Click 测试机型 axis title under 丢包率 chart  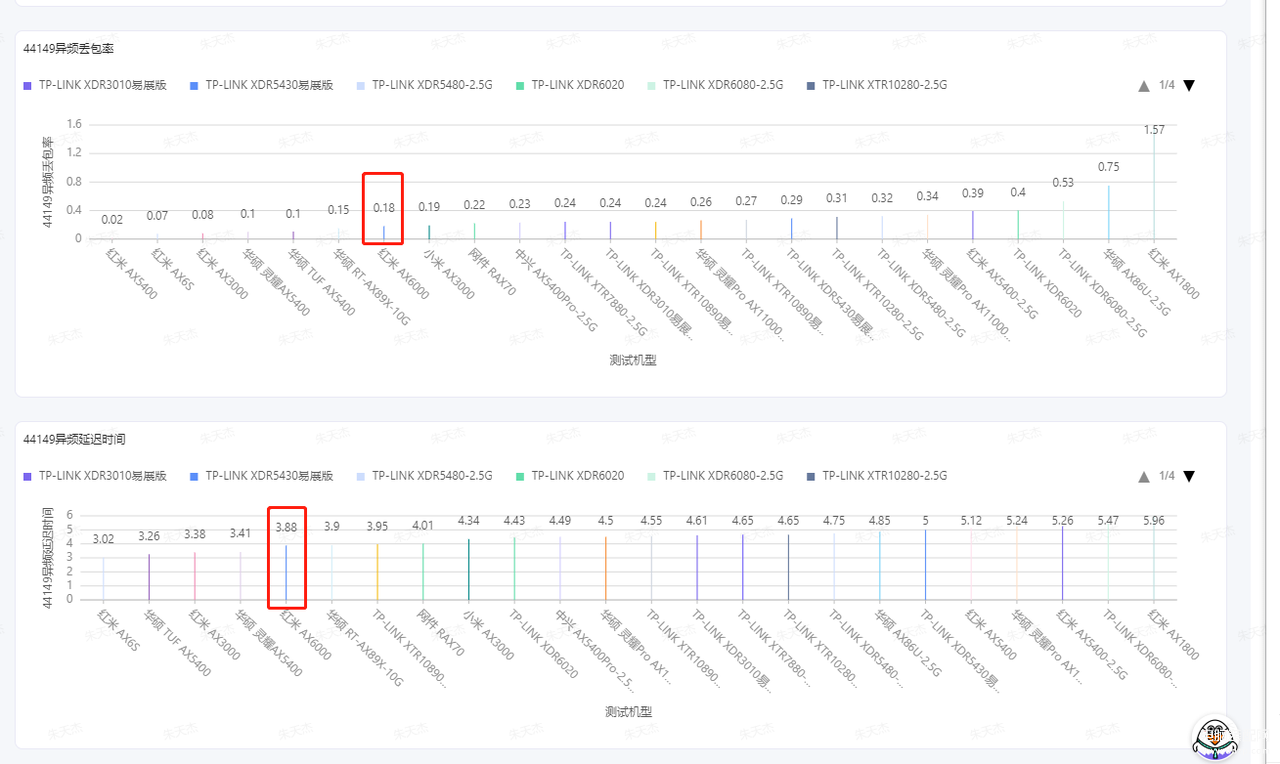point(633,360)
